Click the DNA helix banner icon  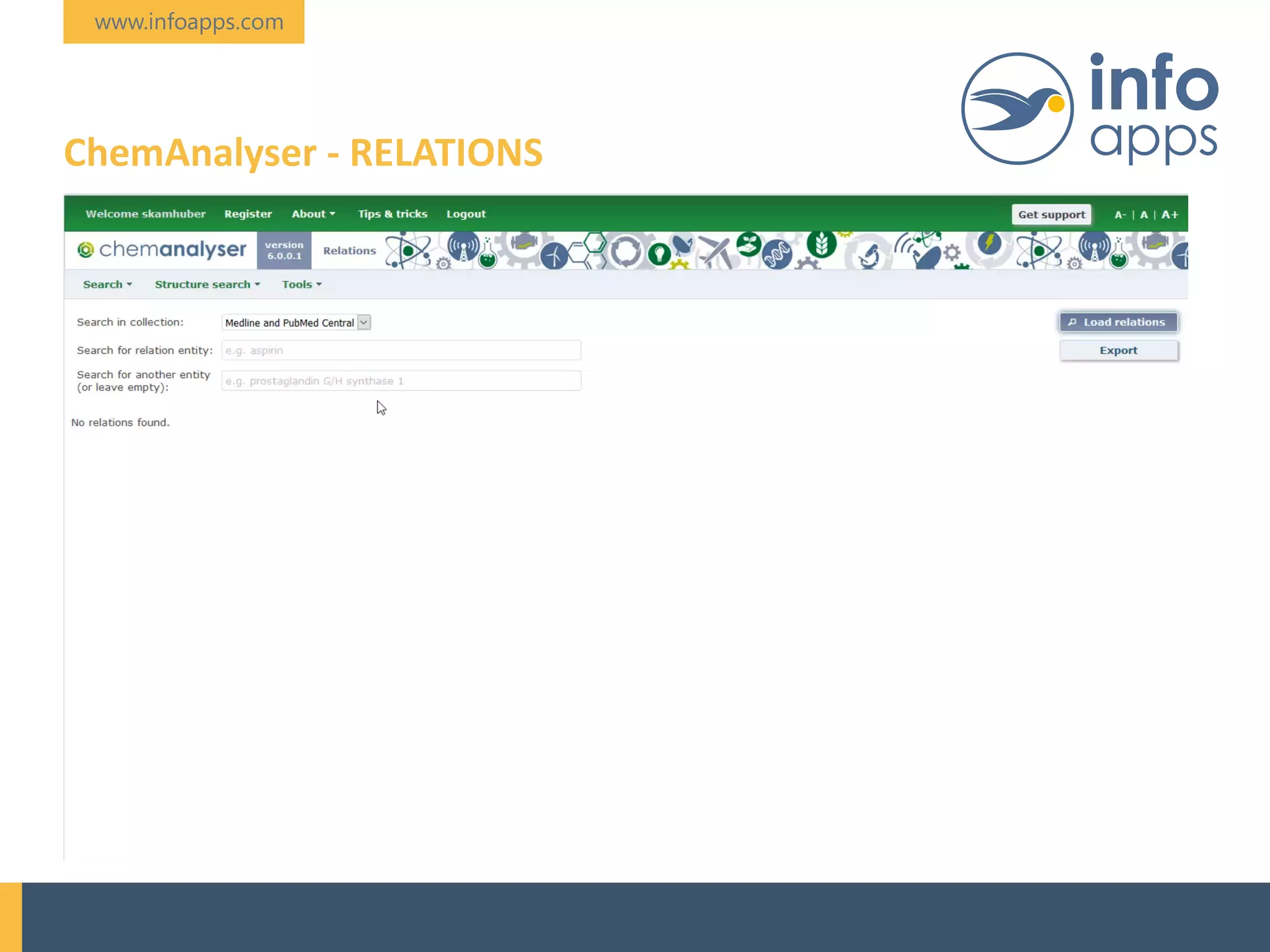pos(777,254)
